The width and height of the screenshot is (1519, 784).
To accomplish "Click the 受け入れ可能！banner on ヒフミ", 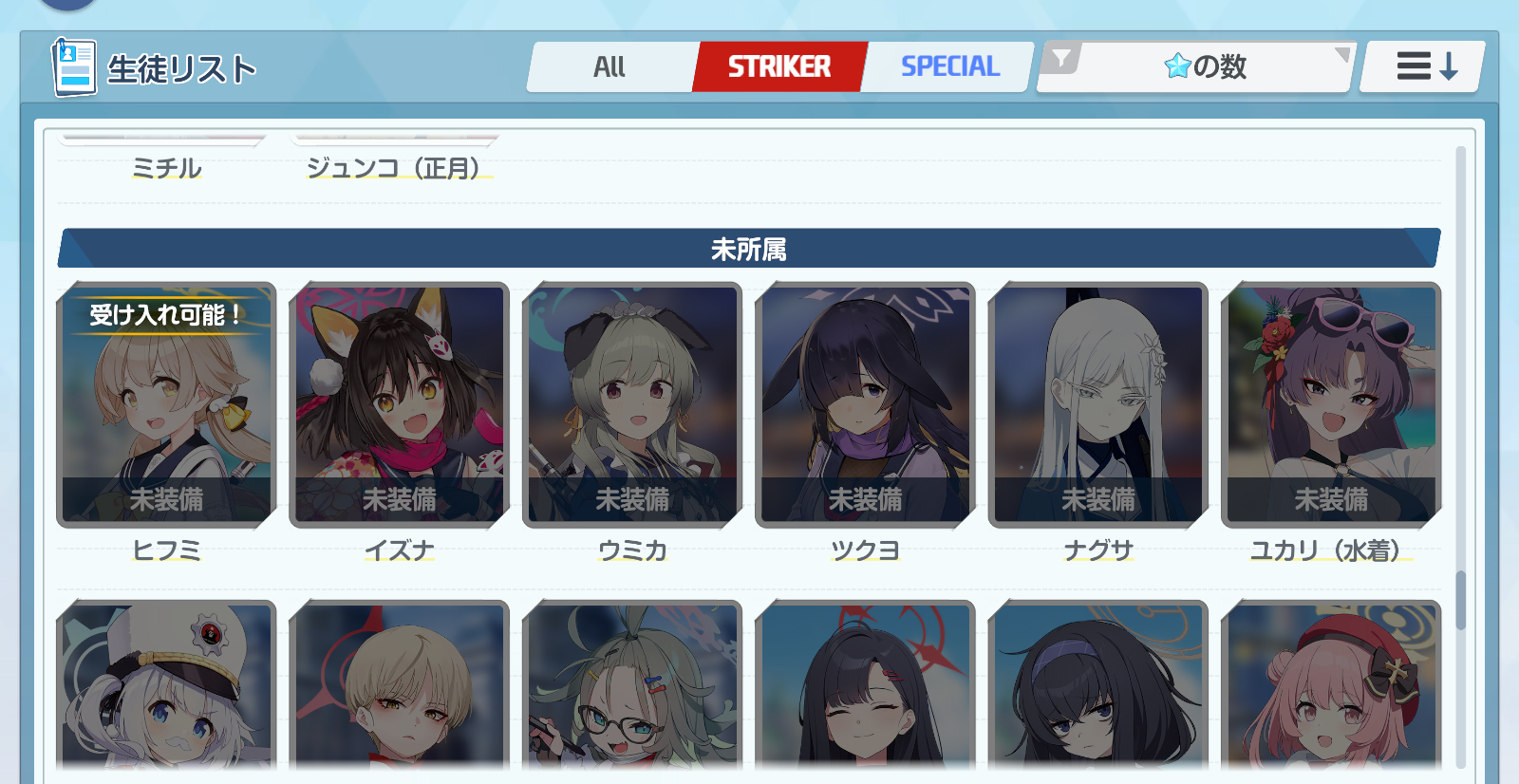I will [x=167, y=315].
